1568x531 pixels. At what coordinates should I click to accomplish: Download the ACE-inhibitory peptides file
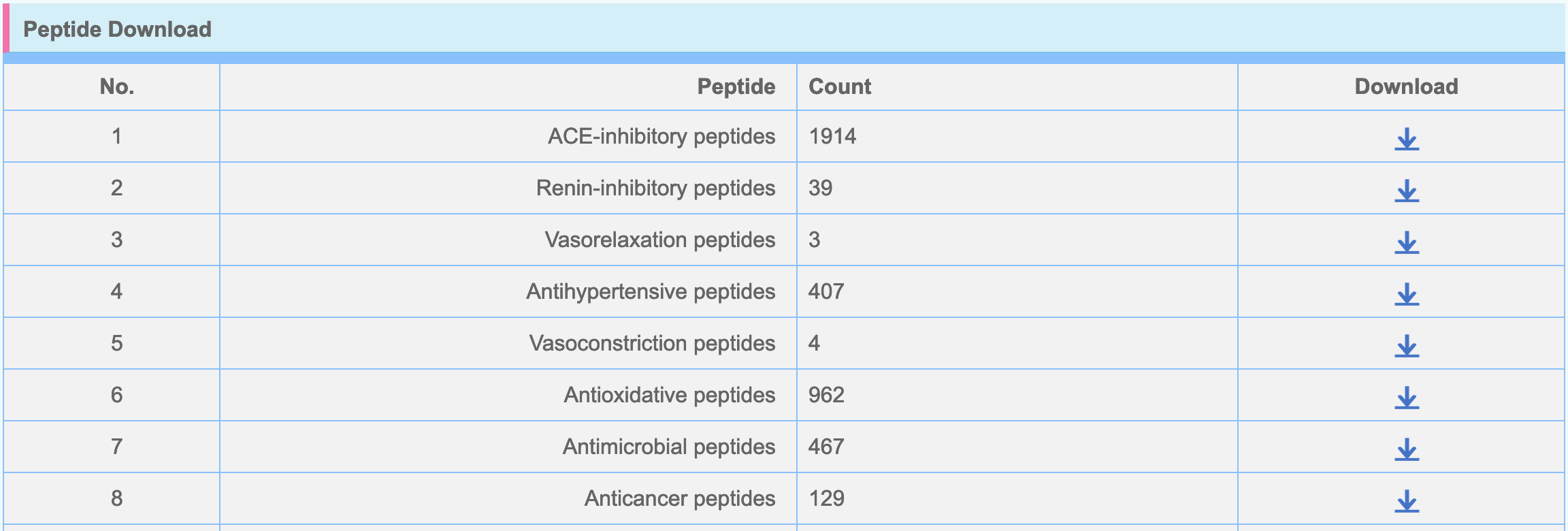click(1407, 139)
